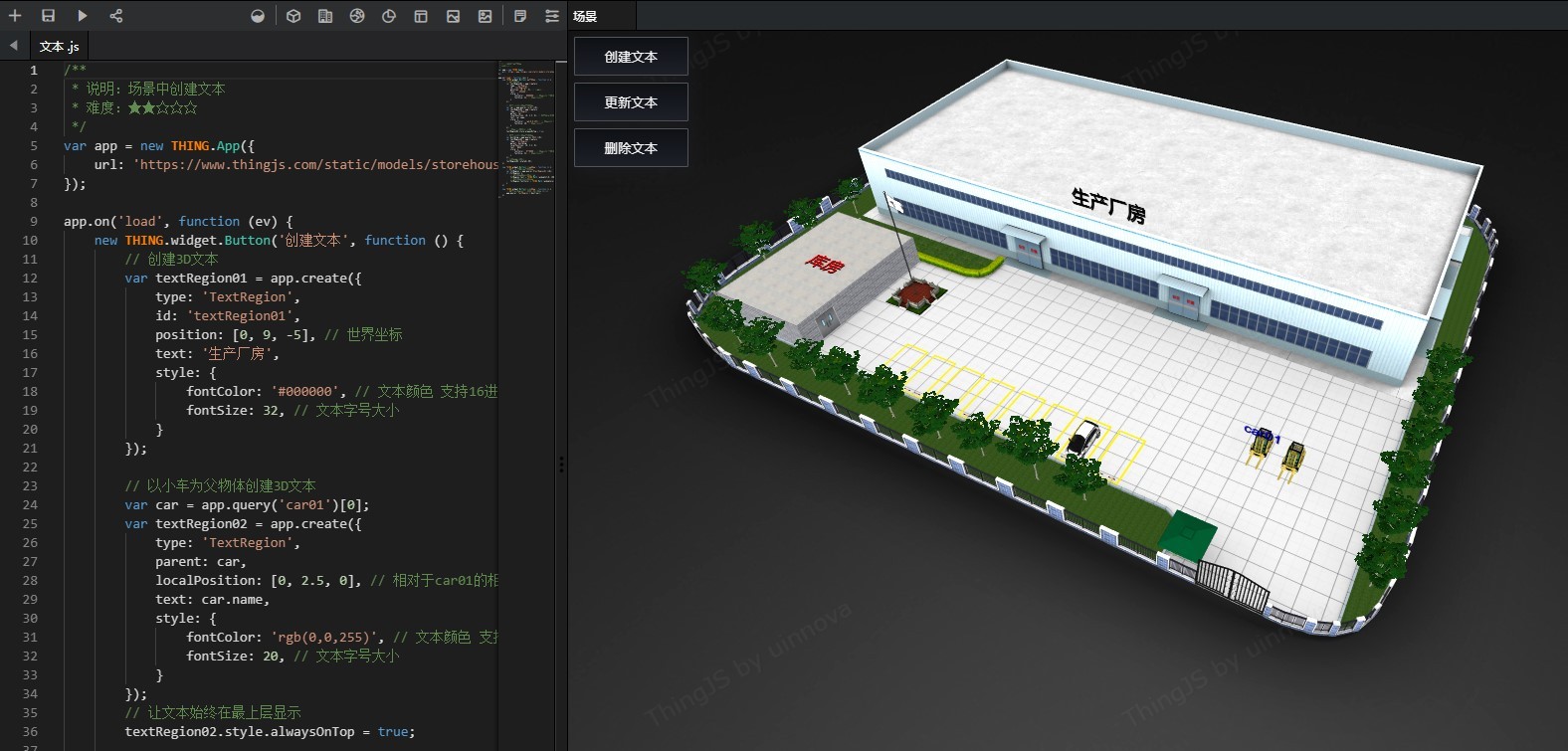Click the building scene icon in toolbar

pos(325,16)
